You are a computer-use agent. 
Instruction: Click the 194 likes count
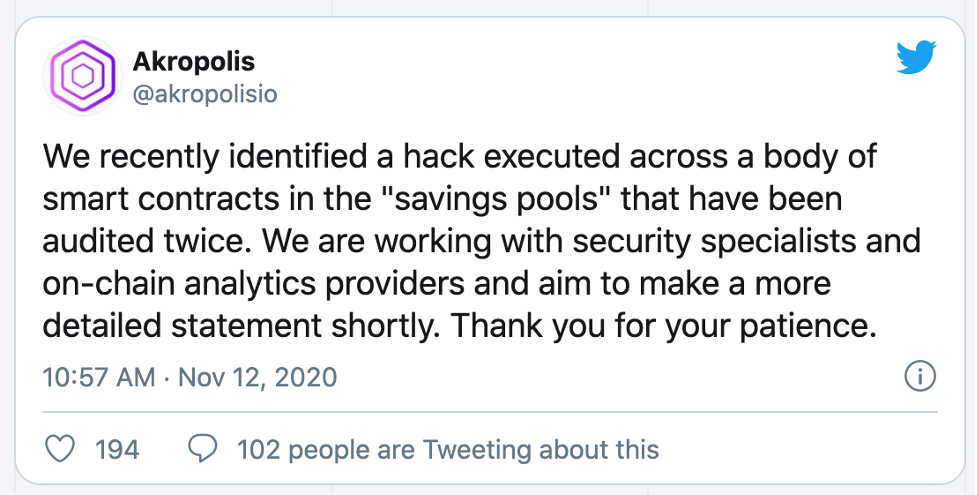pos(117,449)
